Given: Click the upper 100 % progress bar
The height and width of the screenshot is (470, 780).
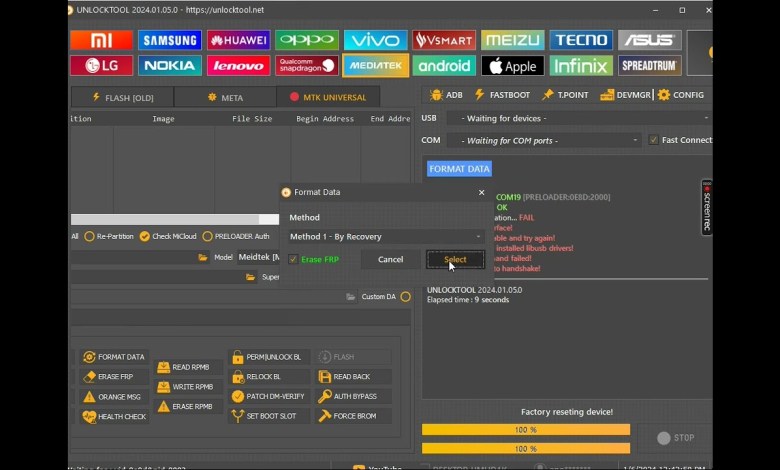Looking at the screenshot, I should pyautogui.click(x=526, y=430).
